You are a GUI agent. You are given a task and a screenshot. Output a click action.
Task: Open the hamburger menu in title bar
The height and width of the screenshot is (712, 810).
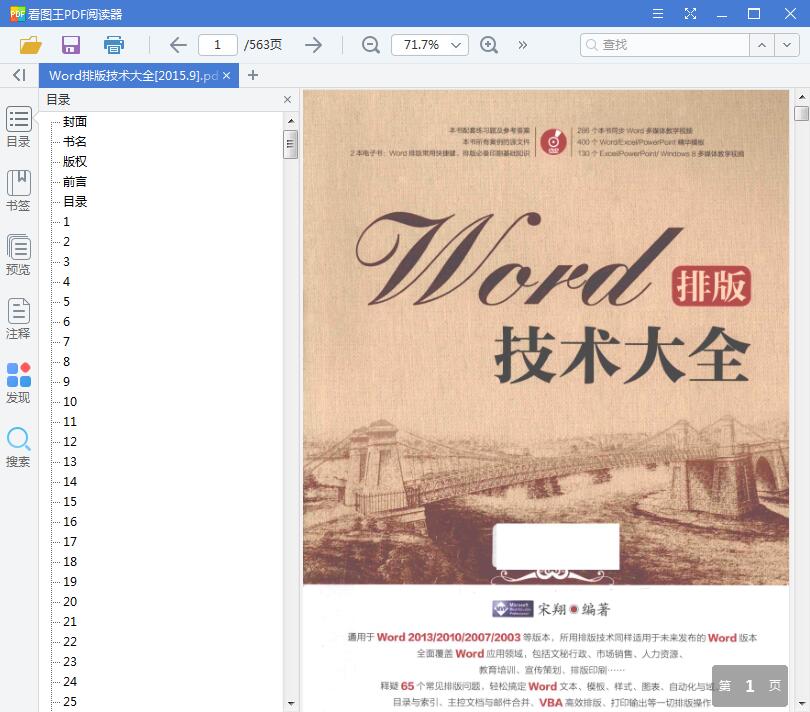658,13
